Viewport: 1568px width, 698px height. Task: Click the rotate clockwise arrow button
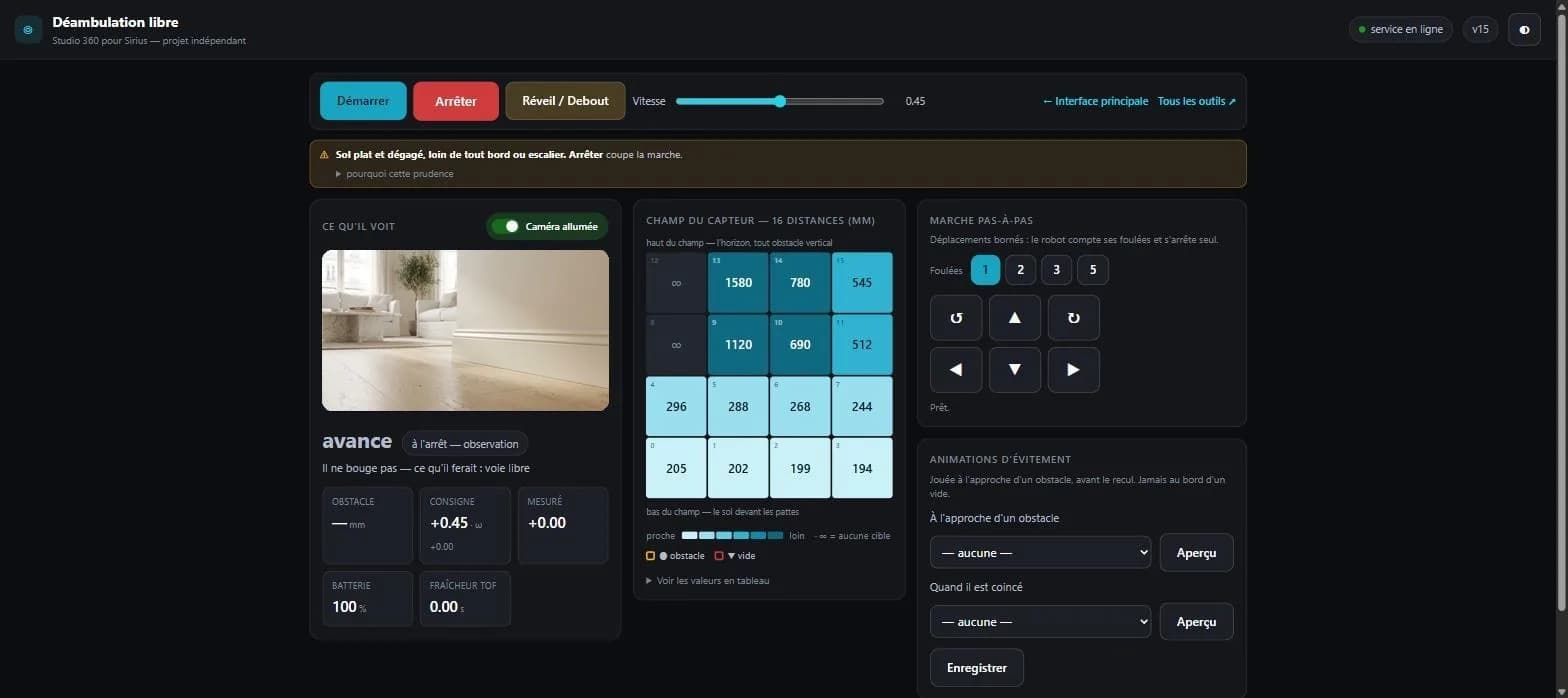coord(1074,317)
